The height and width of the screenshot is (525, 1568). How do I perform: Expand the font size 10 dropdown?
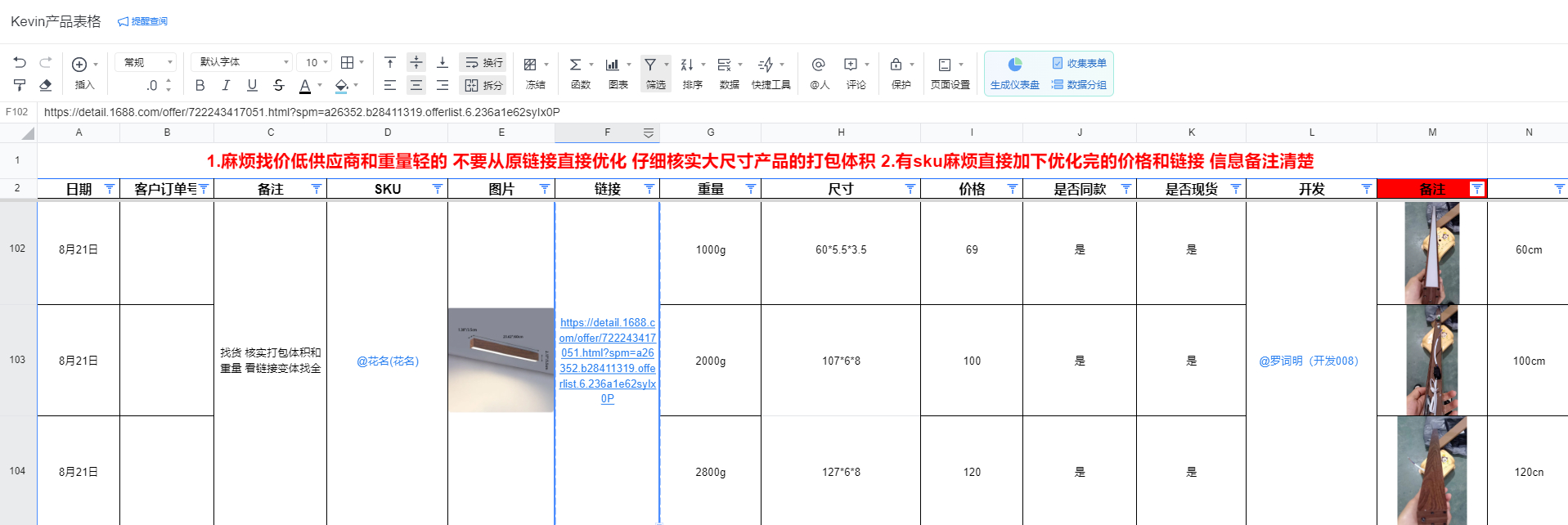pyautogui.click(x=316, y=62)
